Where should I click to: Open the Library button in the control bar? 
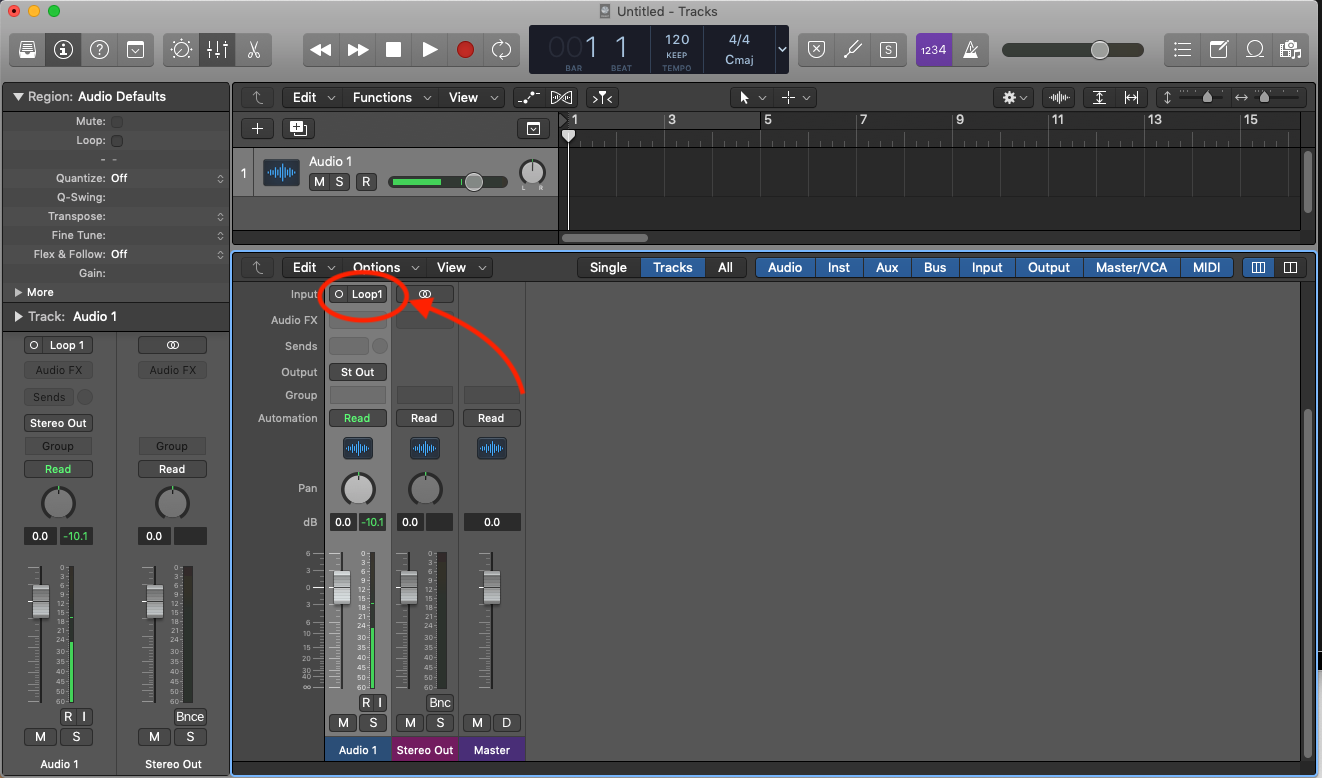(x=28, y=49)
